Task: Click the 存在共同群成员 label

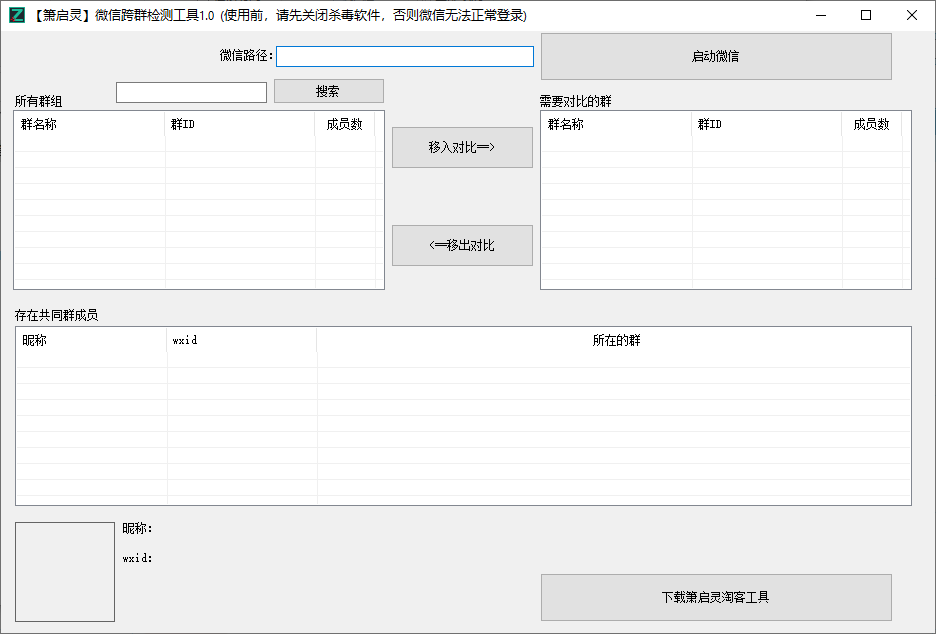Action: (x=56, y=315)
